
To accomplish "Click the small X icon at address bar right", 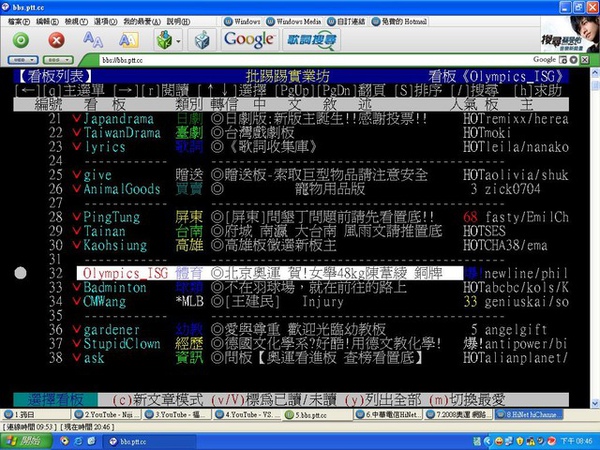I will click(585, 60).
